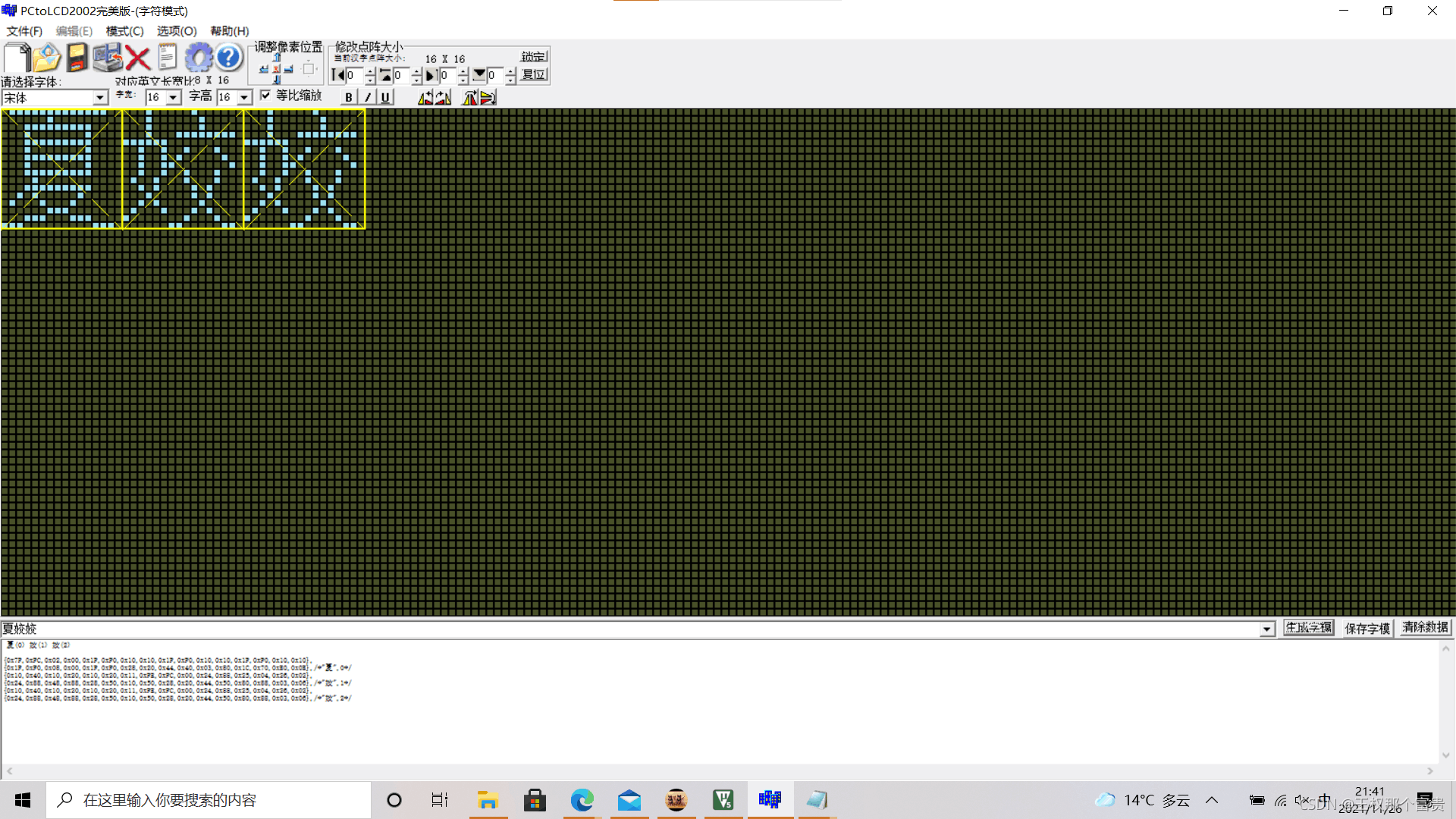Click 清除数据 clear data button

(x=1426, y=628)
